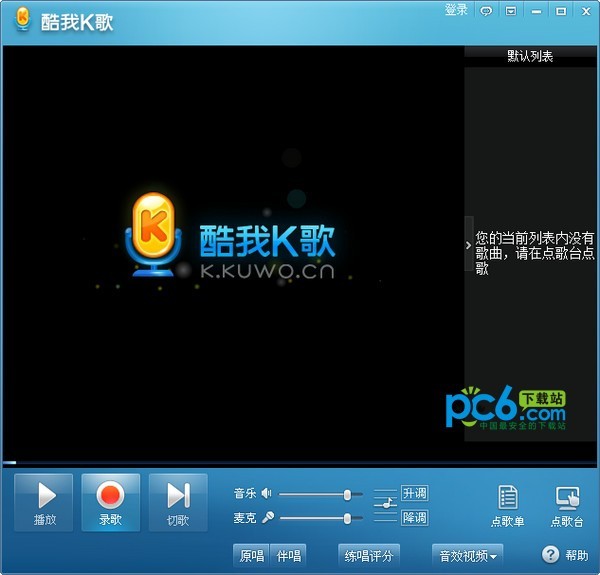
Task: Switch to 原唱 original vocals
Action: click(252, 555)
